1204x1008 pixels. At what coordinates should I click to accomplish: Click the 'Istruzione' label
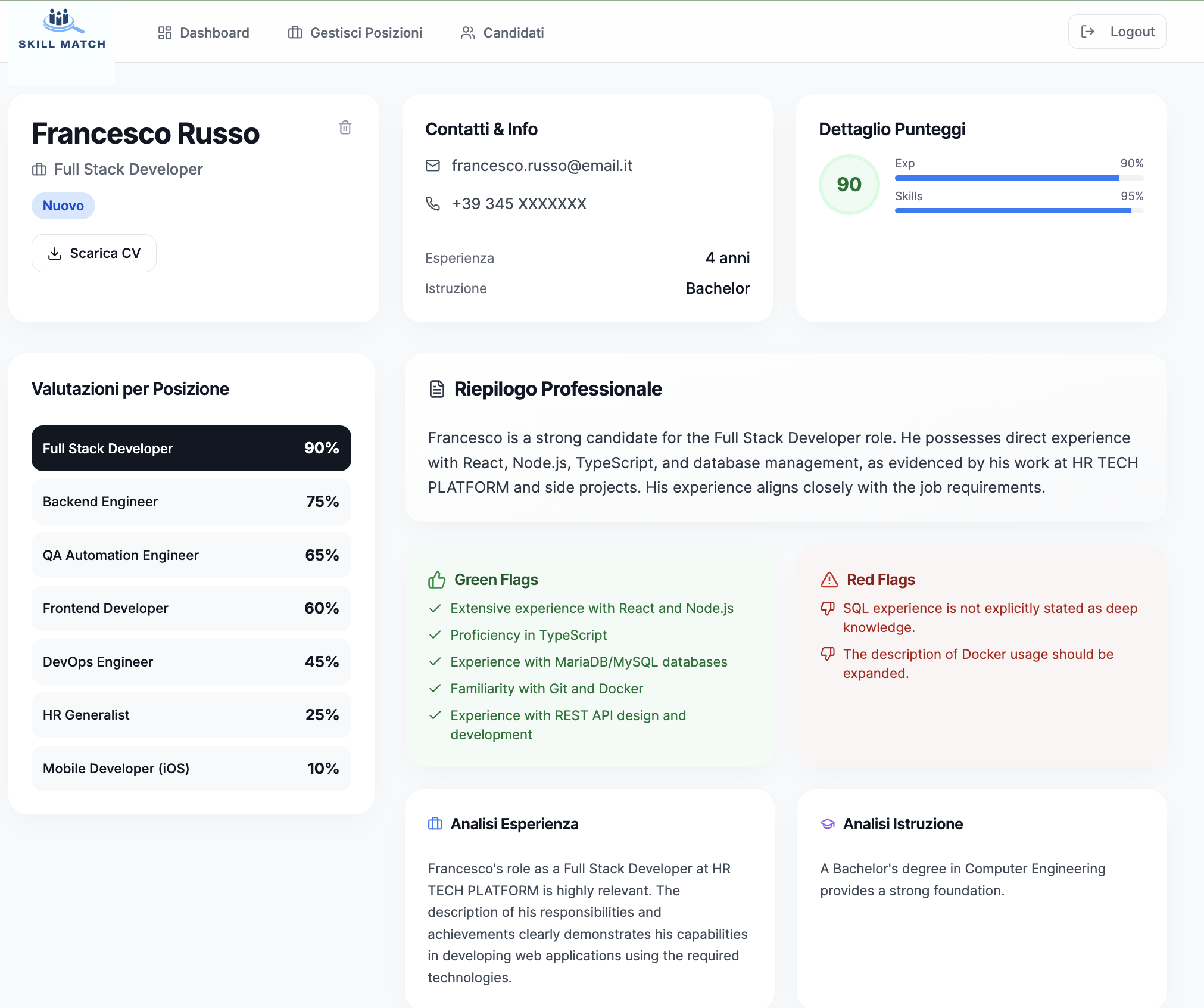tap(456, 288)
